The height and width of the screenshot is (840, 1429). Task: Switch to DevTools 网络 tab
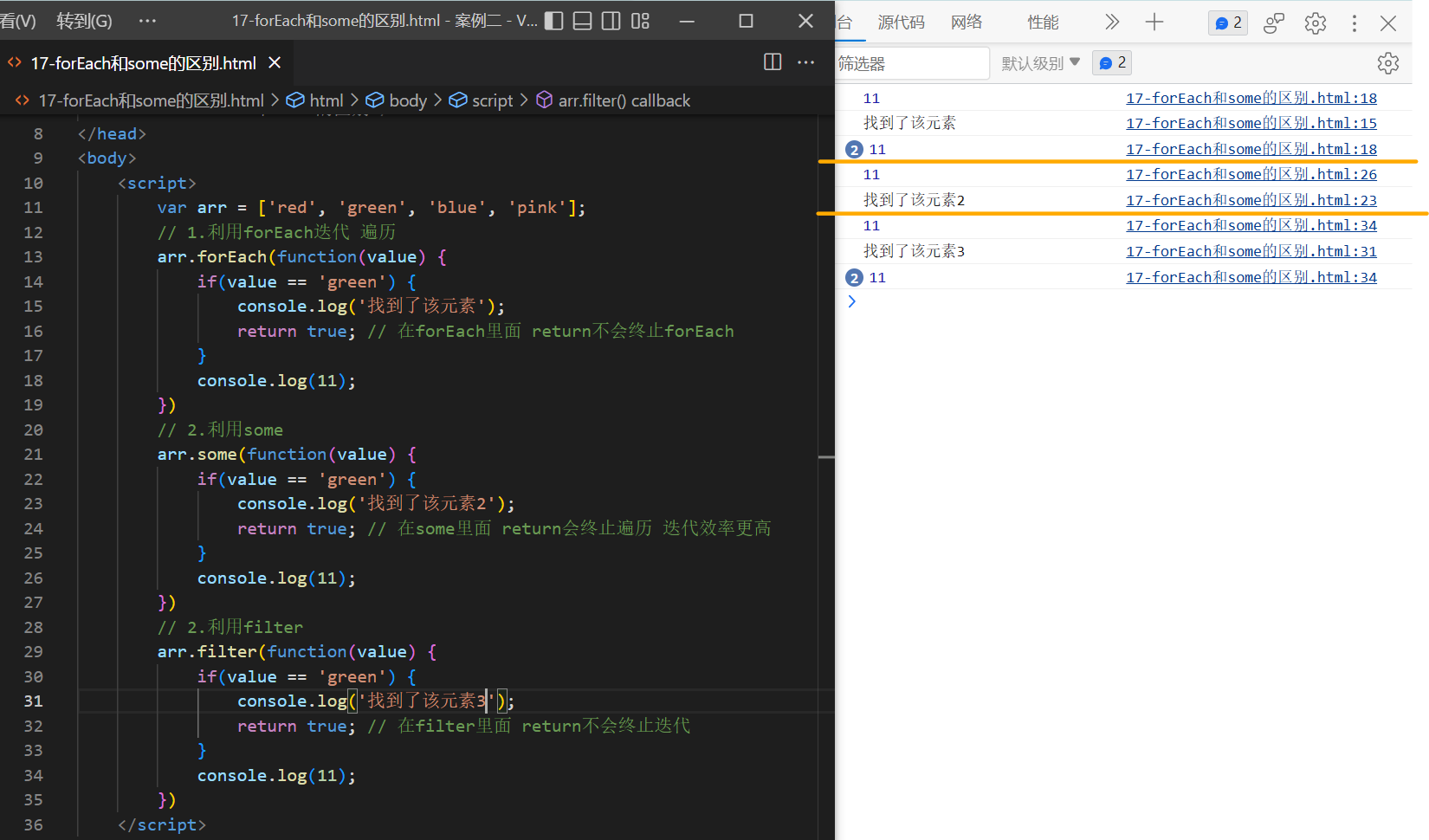(967, 23)
